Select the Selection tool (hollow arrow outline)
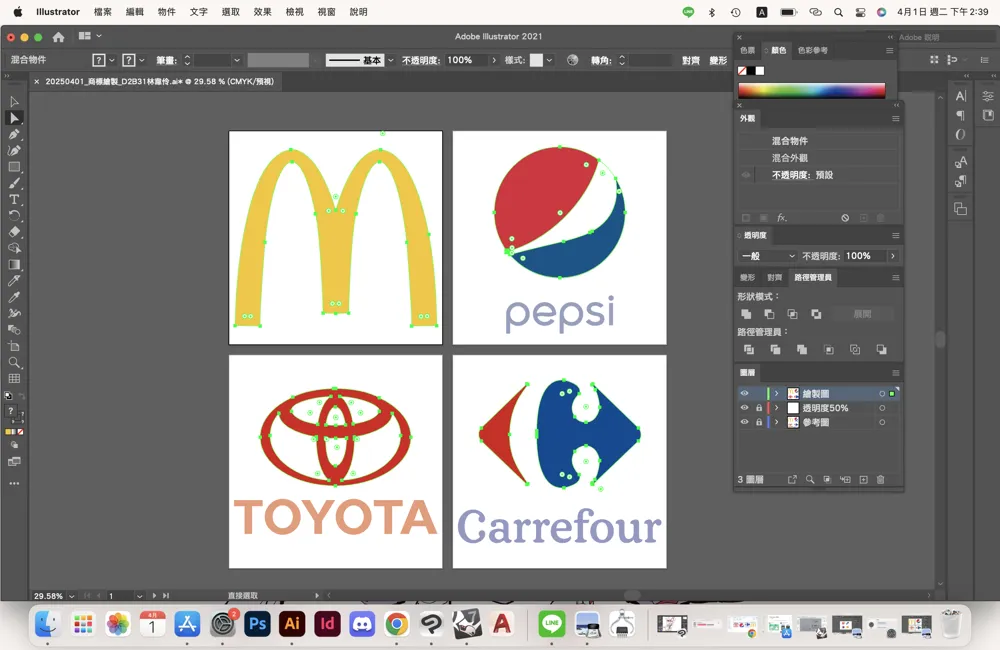This screenshot has width=1000, height=650. [x=14, y=102]
